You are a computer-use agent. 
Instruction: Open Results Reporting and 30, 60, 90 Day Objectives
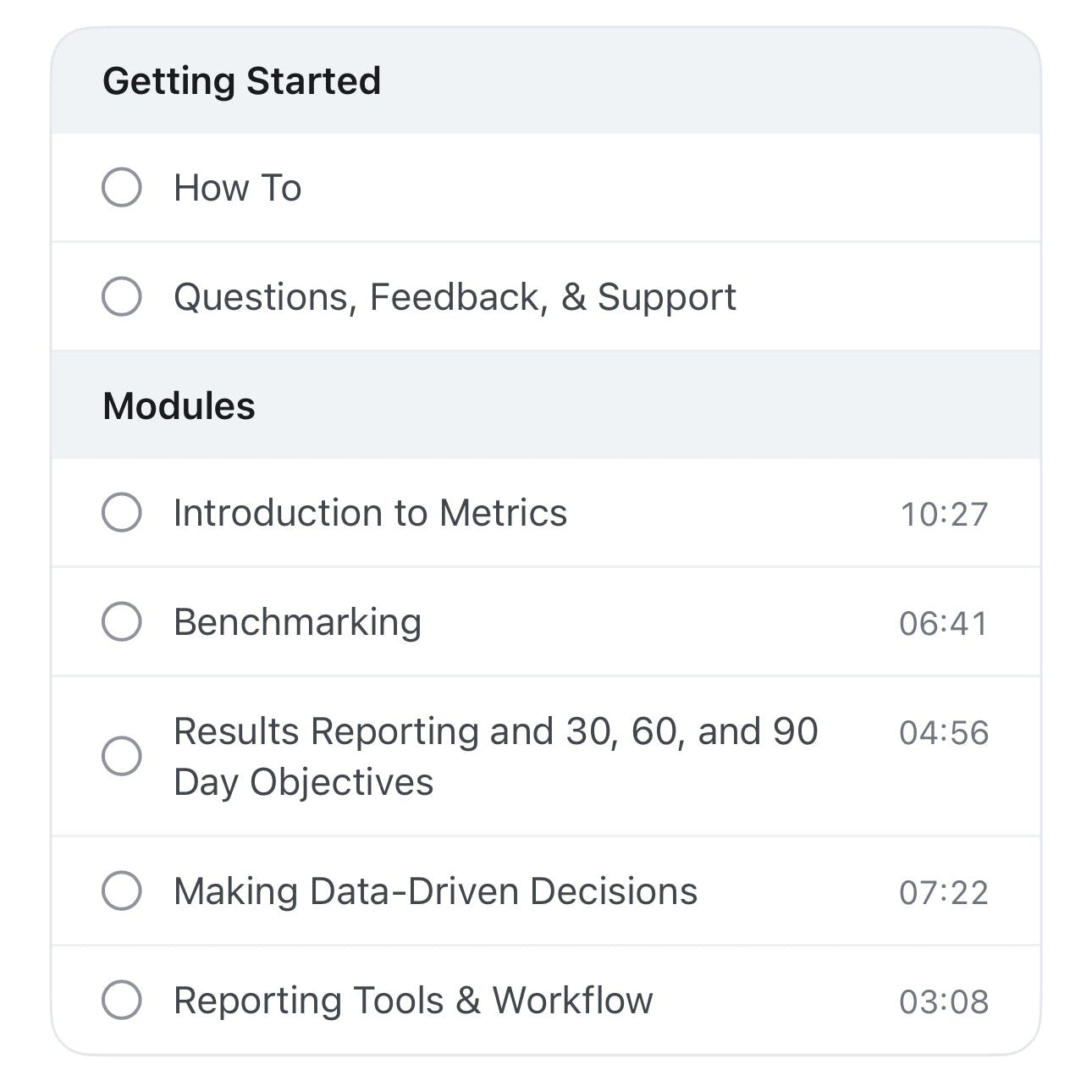click(x=495, y=756)
